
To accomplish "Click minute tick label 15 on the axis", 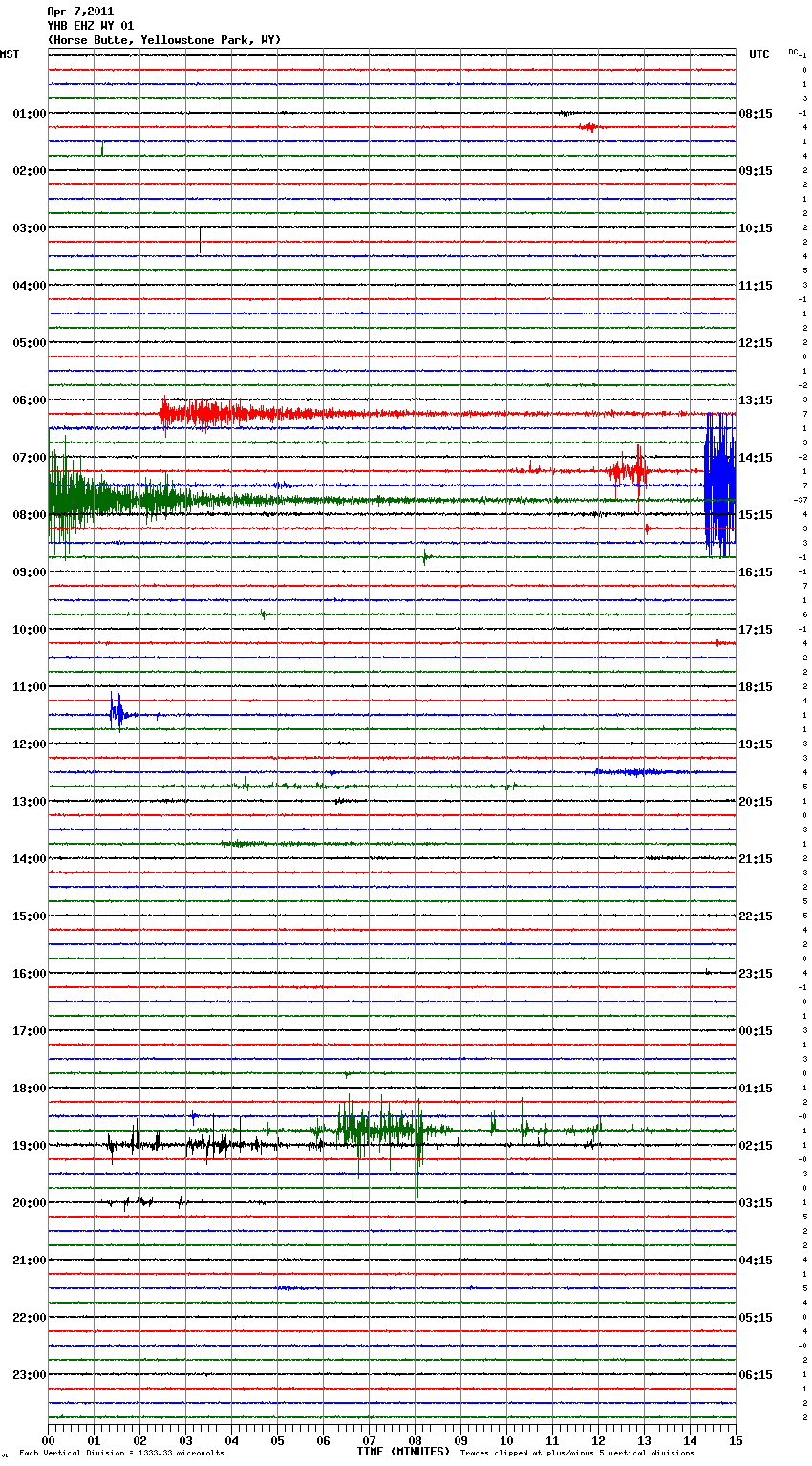I will point(736,1440).
